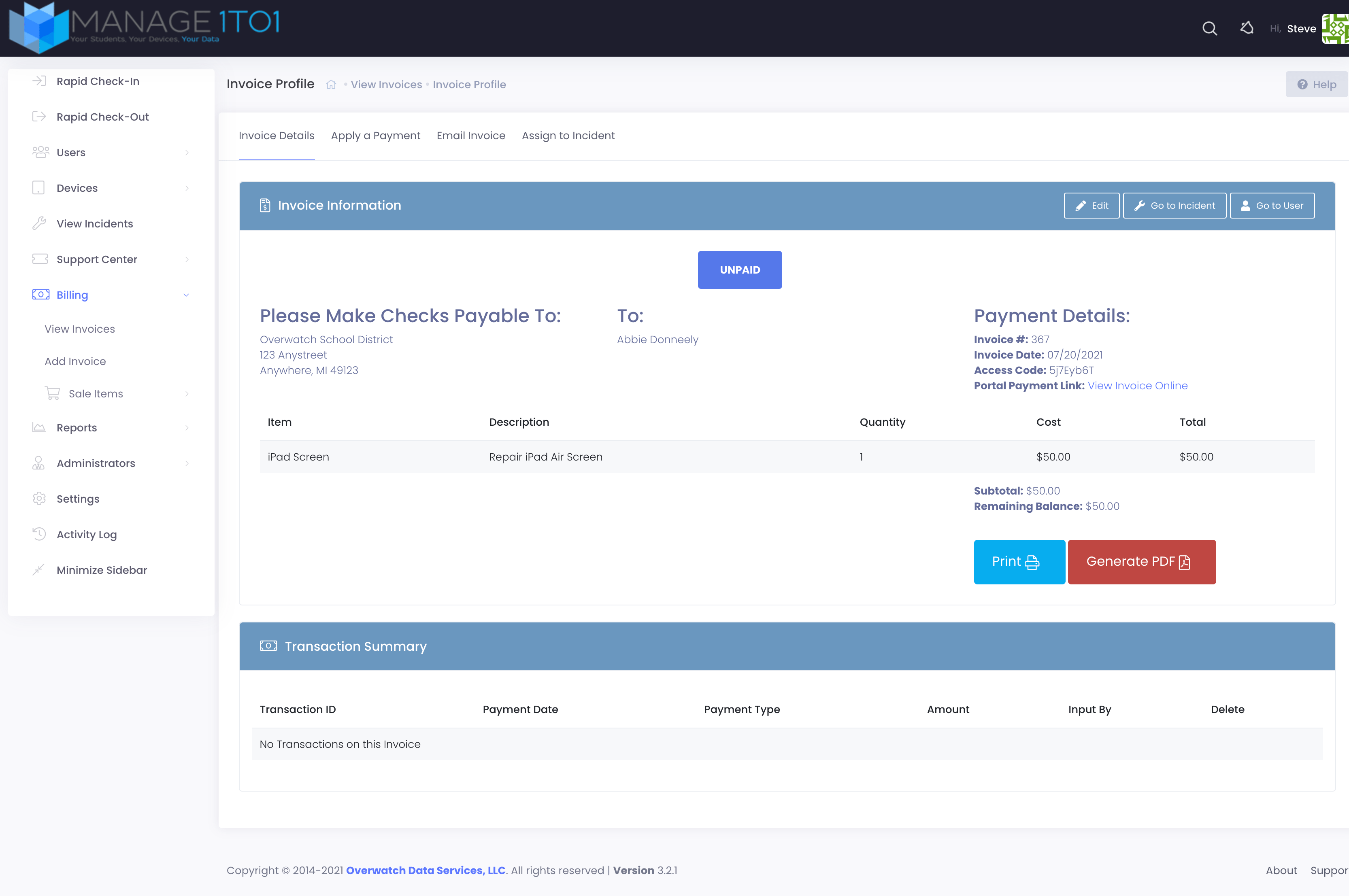Click the access code 5j7Eyb6T
Image resolution: width=1349 pixels, height=896 pixels.
pos(1071,370)
